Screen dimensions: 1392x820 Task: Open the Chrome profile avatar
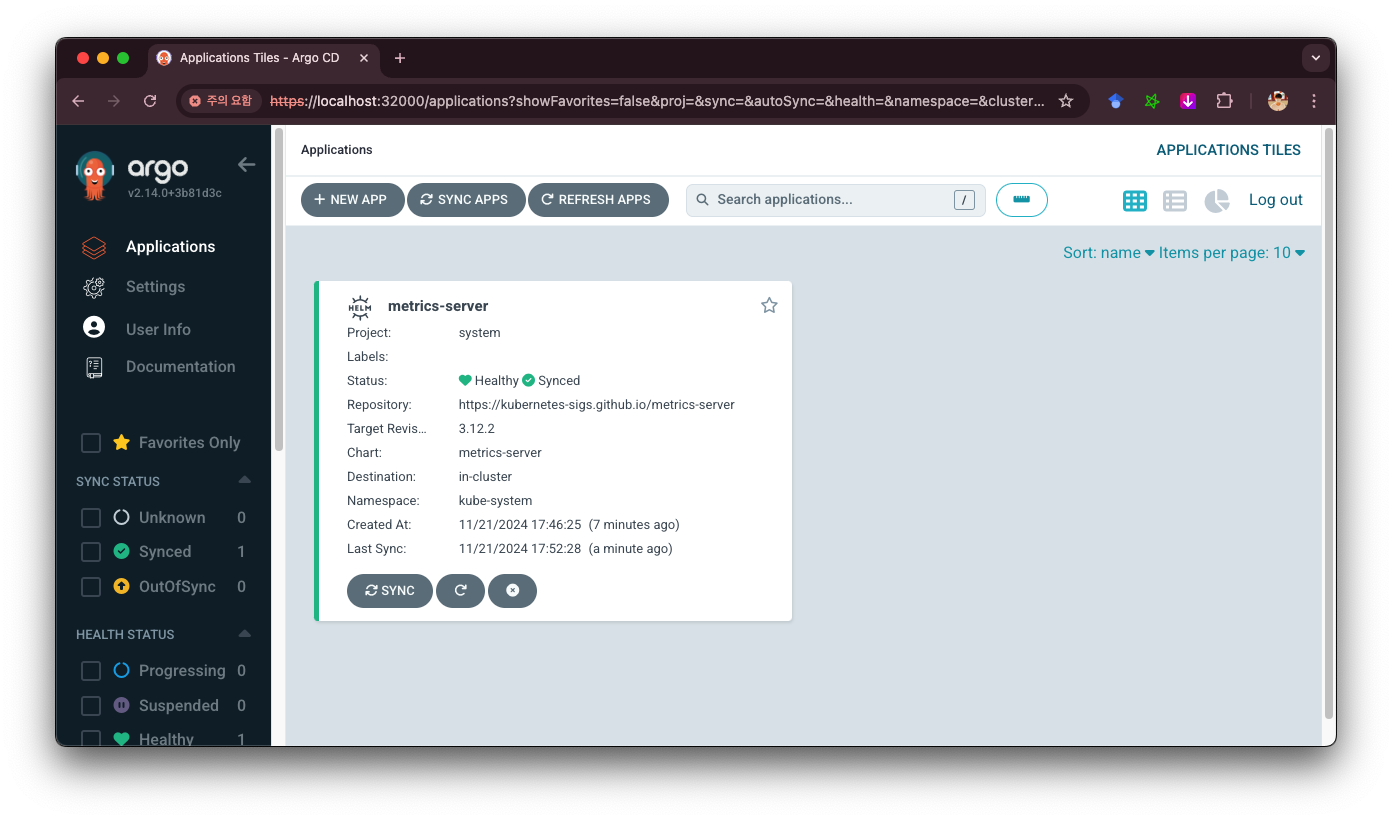click(1278, 101)
